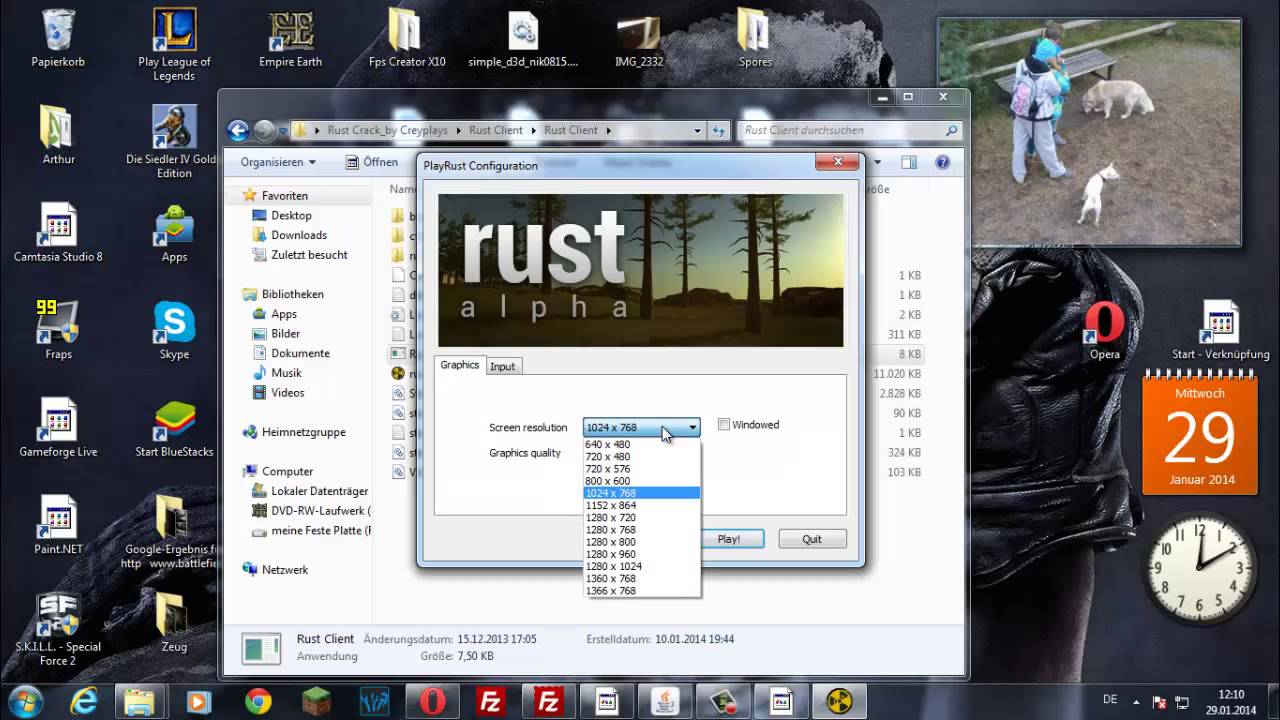The image size is (1280, 720).
Task: Open Dokumente library in sidebar
Action: click(x=300, y=353)
